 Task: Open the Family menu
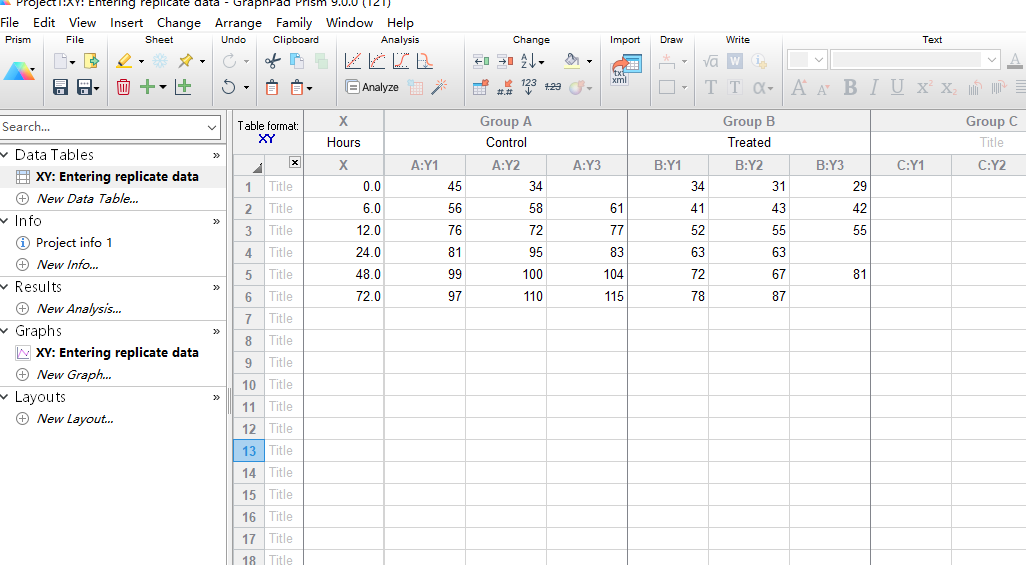[294, 23]
